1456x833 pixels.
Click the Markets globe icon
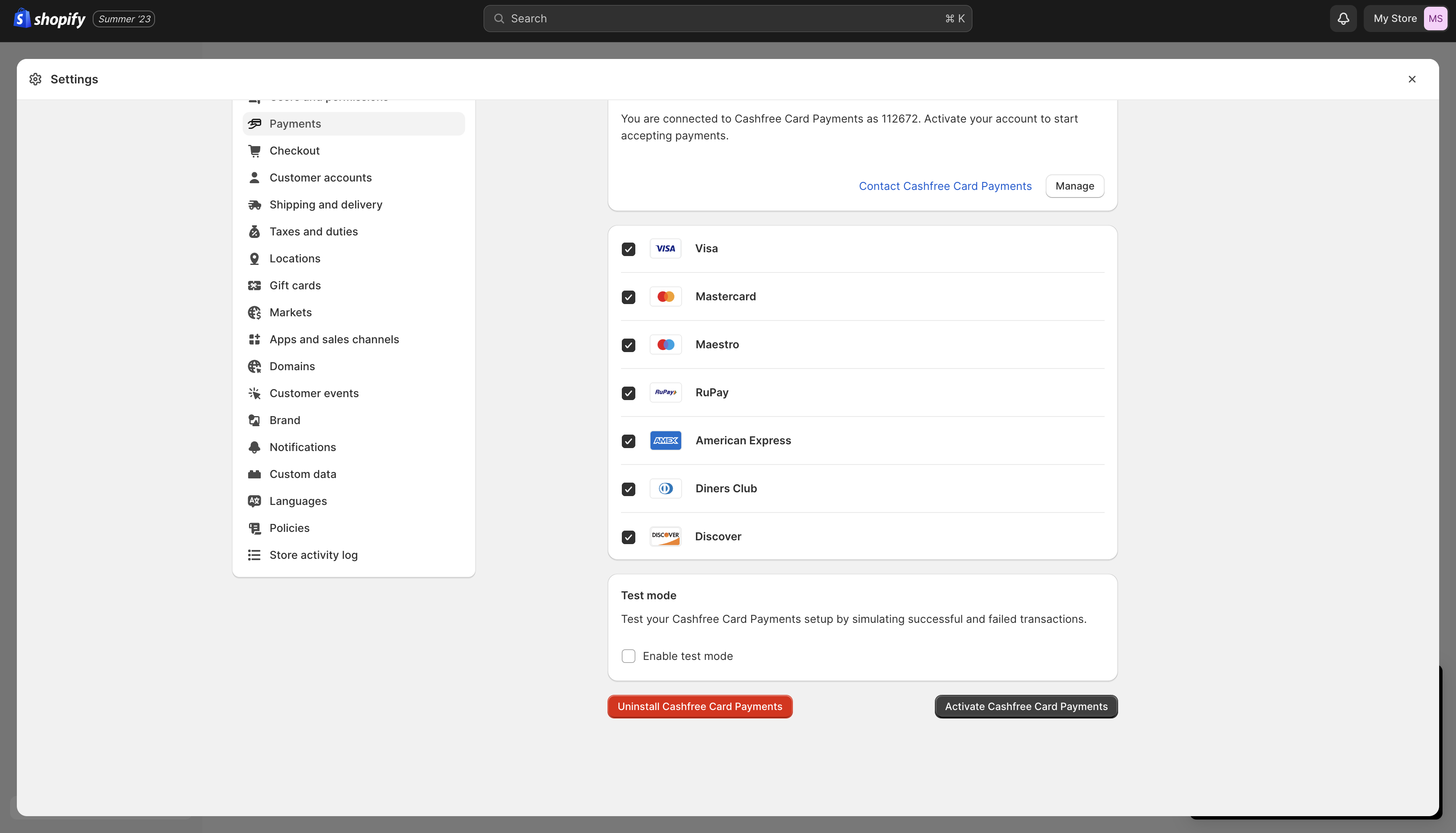click(254, 312)
